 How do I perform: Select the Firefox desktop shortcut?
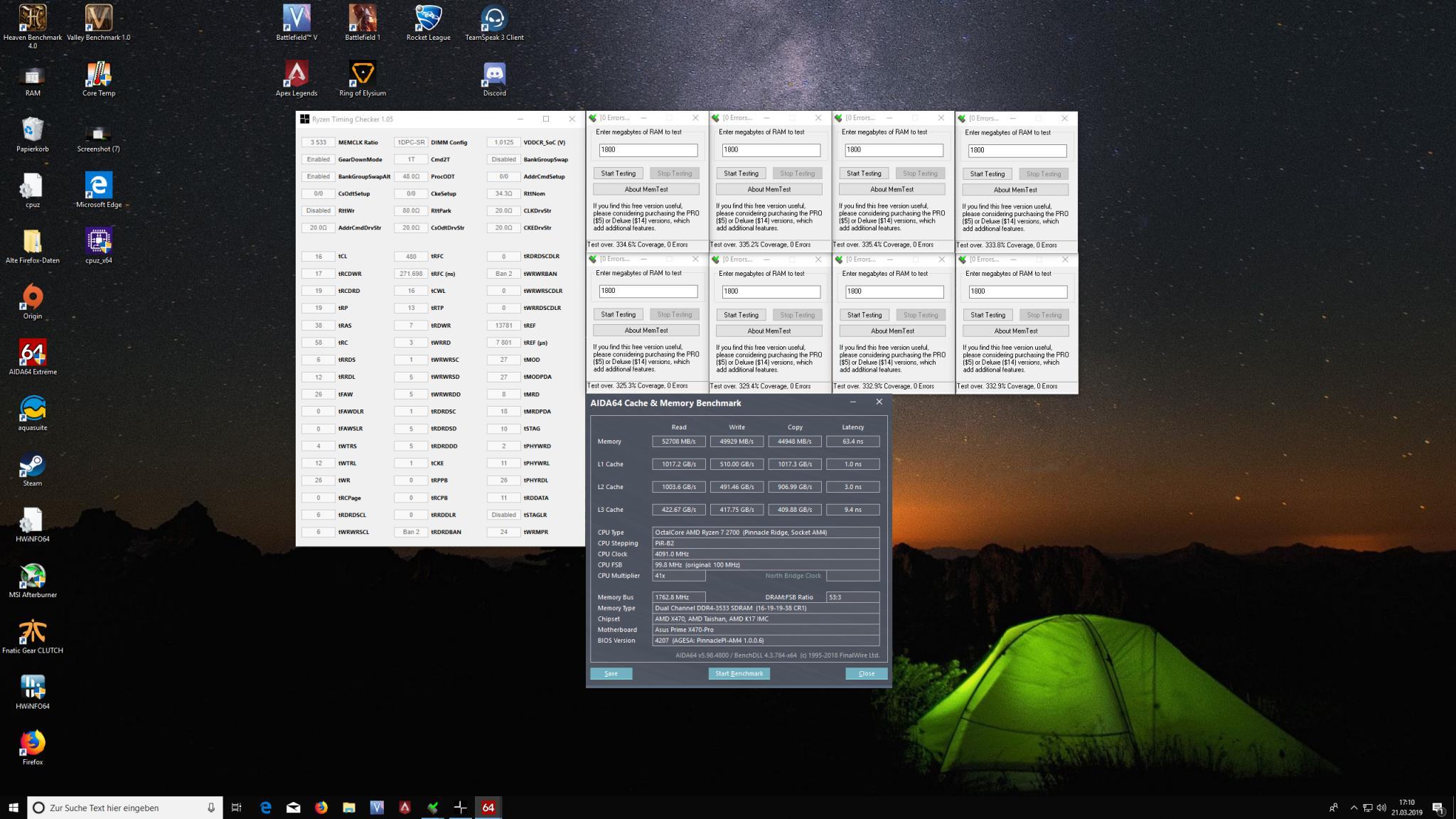33,748
